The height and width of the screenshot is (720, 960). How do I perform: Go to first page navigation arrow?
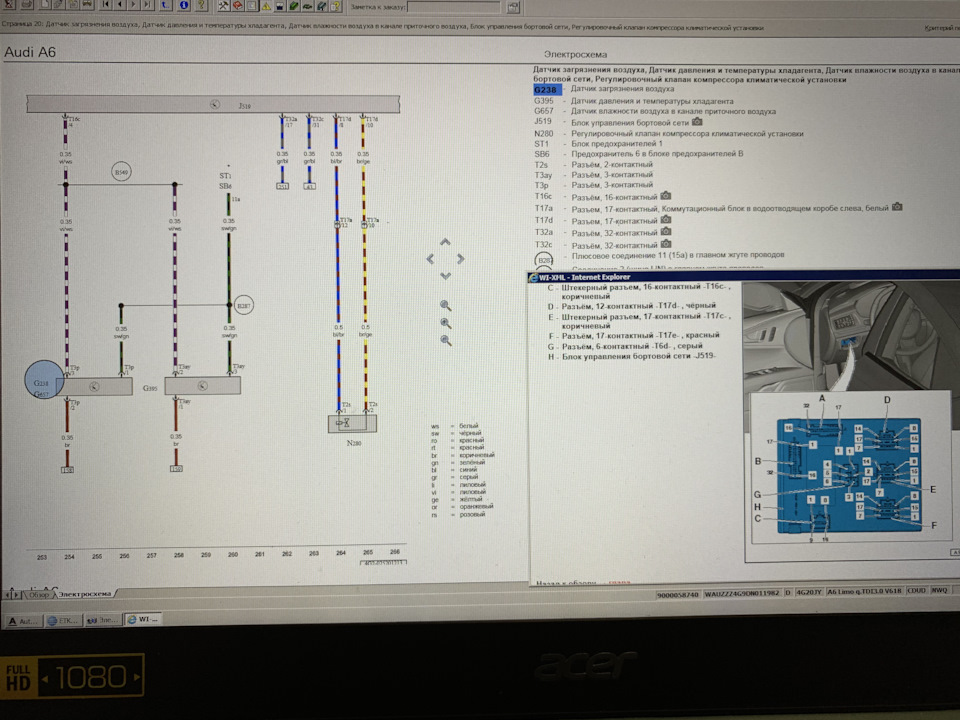click(x=106, y=5)
